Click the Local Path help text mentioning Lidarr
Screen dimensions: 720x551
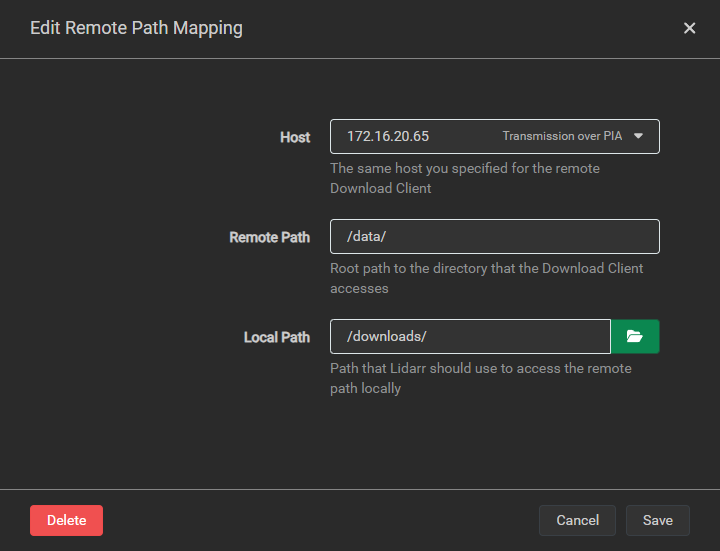coord(481,378)
